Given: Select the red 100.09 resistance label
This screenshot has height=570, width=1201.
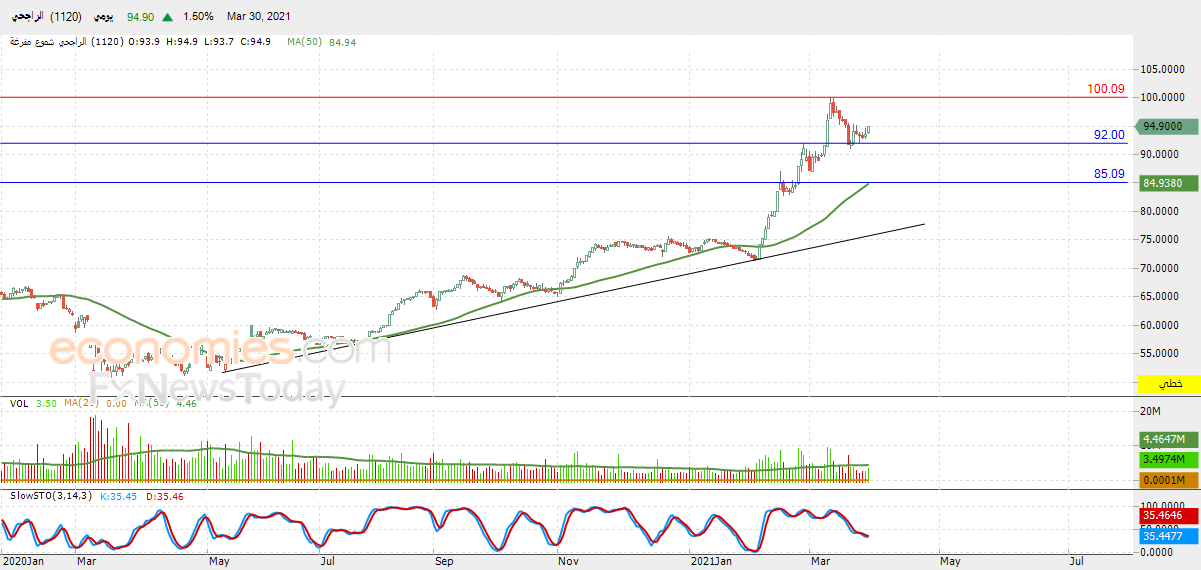Looking at the screenshot, I should point(1106,89).
